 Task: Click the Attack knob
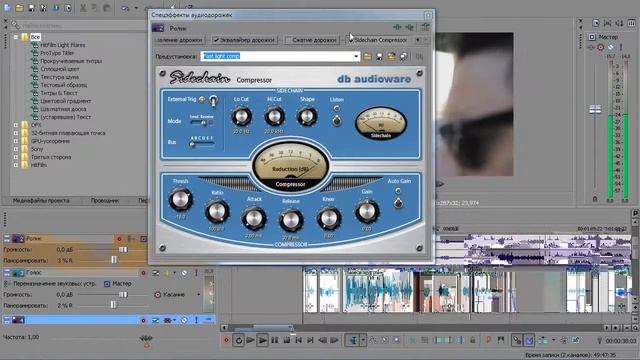pyautogui.click(x=254, y=218)
